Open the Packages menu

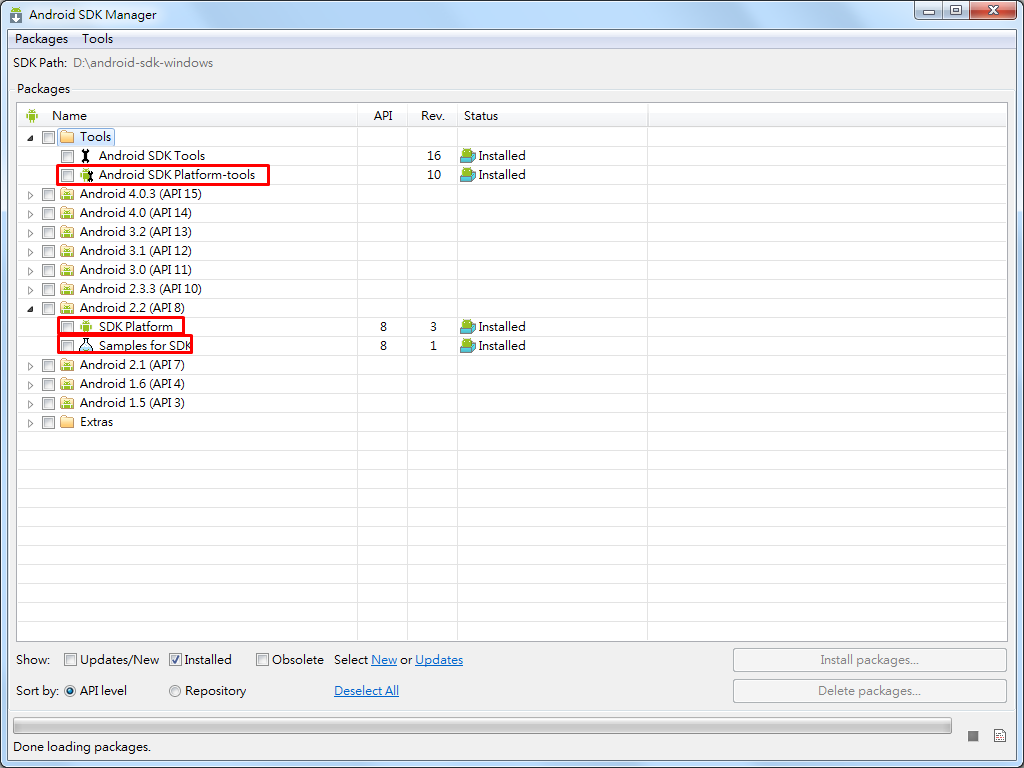(41, 39)
